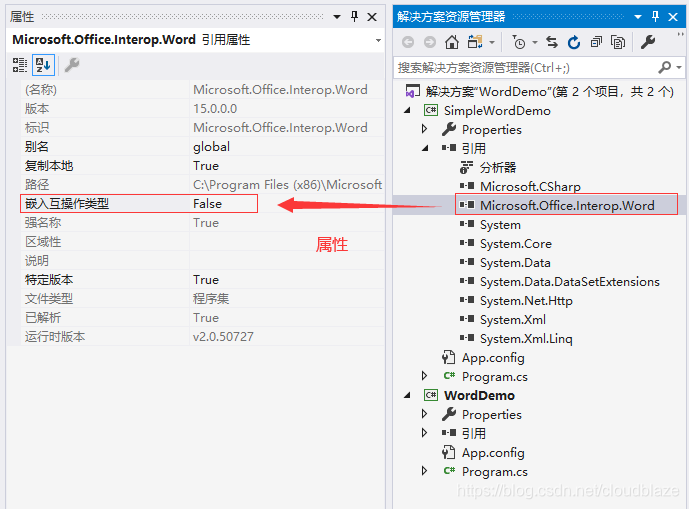Collapse the SimpleWordDemo project node

(407, 111)
